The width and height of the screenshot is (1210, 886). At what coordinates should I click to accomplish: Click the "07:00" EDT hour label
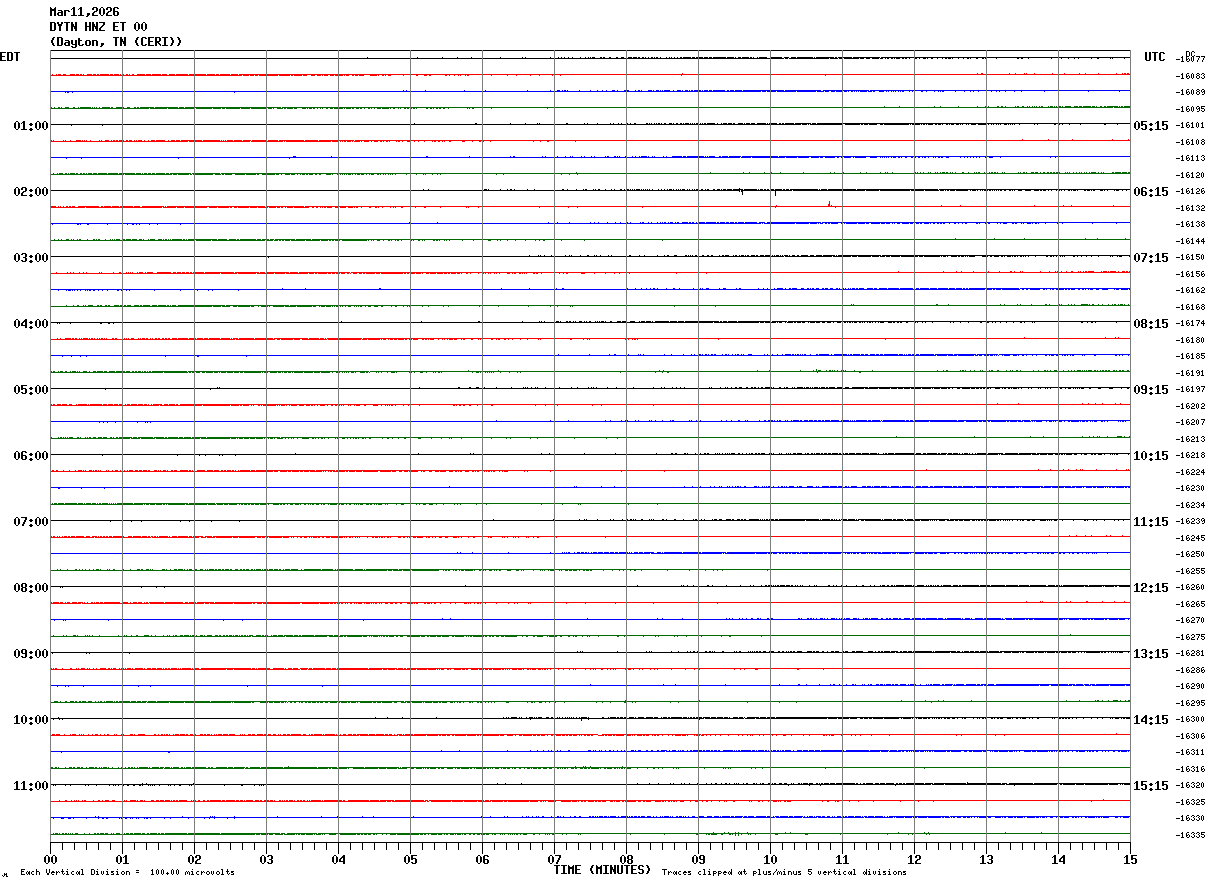click(31, 522)
